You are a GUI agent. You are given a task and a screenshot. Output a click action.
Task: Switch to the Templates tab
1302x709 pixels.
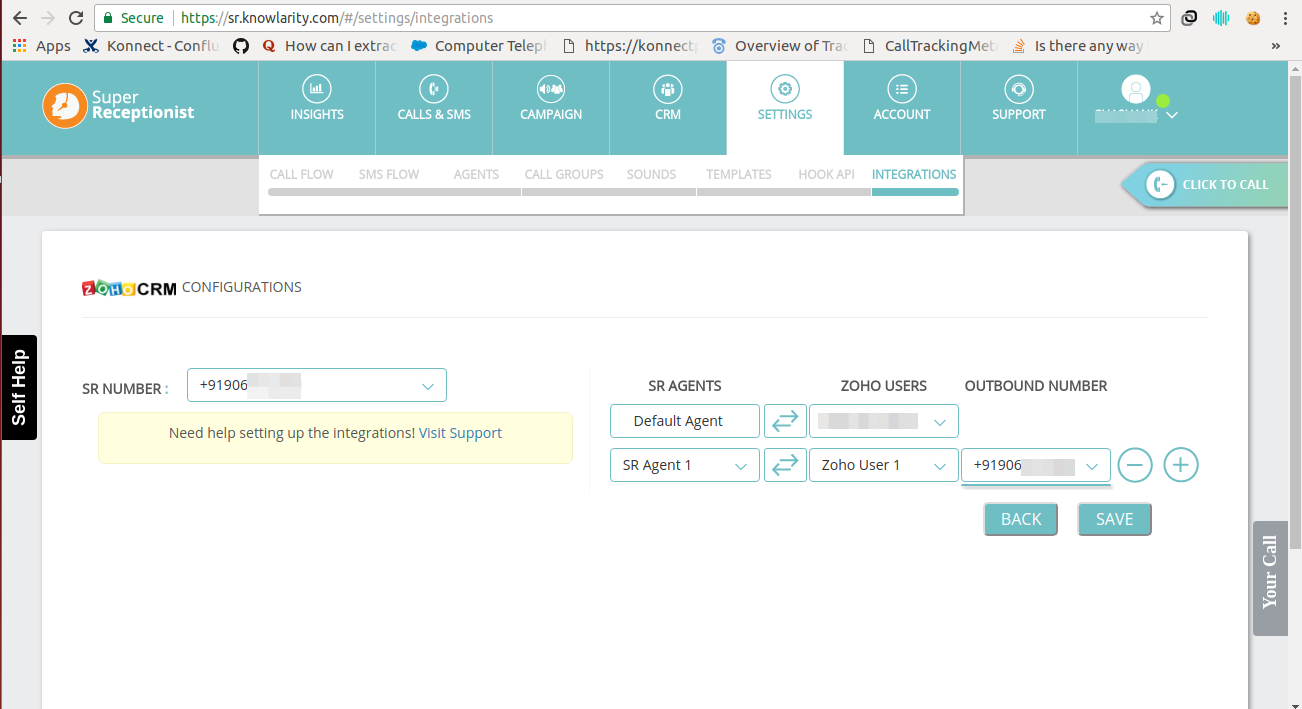pyautogui.click(x=739, y=174)
